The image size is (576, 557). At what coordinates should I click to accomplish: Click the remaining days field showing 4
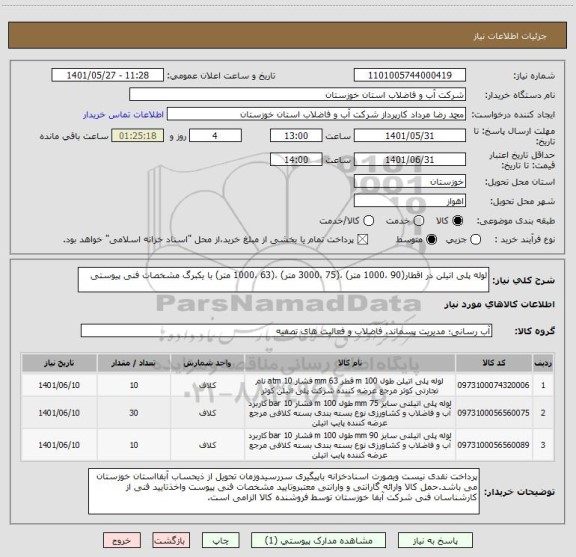pyautogui.click(x=215, y=136)
